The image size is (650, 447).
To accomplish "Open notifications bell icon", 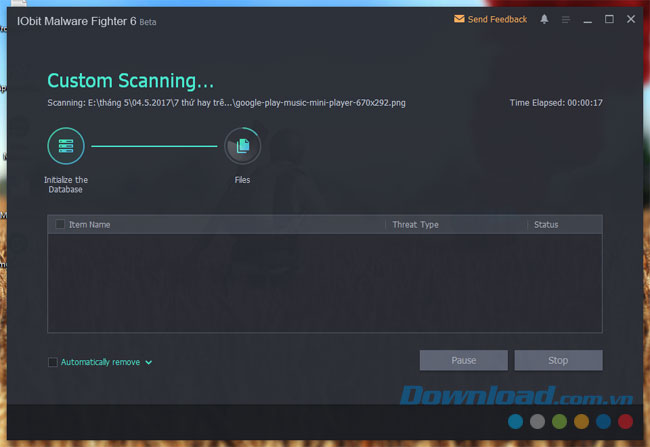I will (544, 19).
